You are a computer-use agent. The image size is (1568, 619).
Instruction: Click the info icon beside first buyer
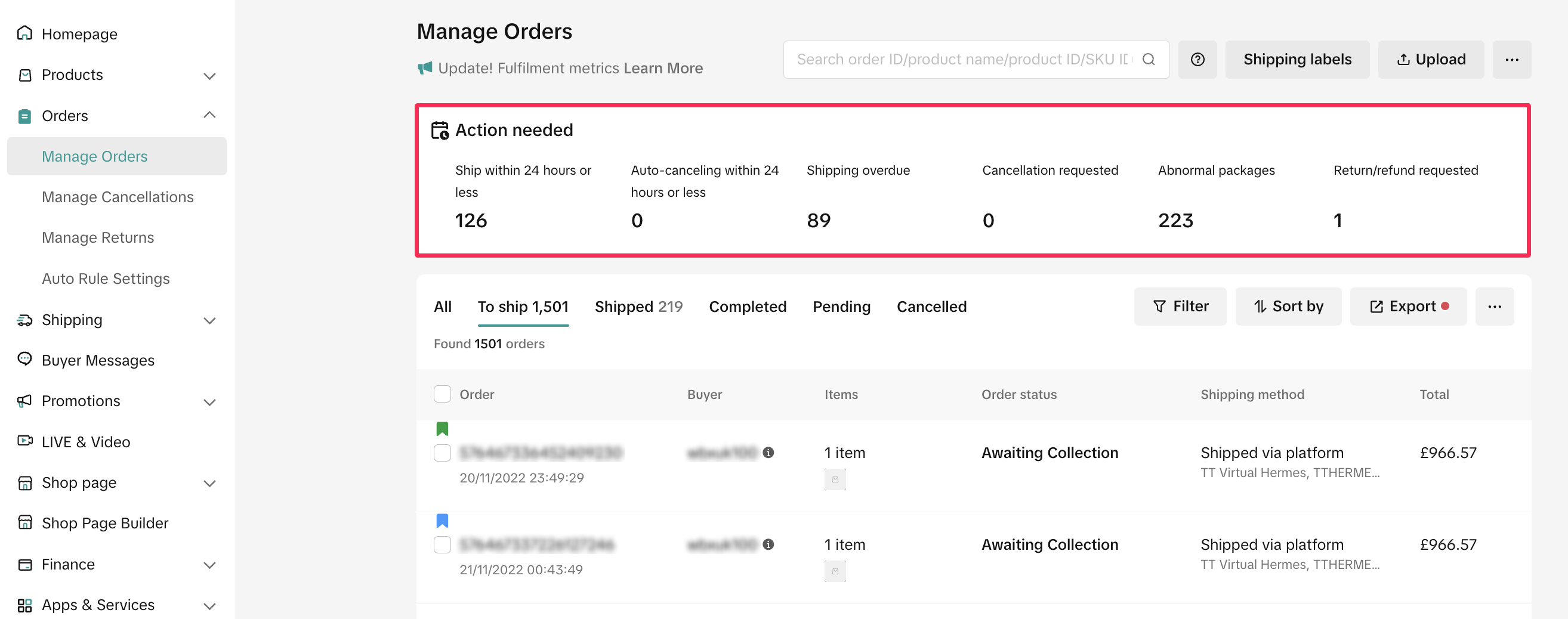click(768, 452)
